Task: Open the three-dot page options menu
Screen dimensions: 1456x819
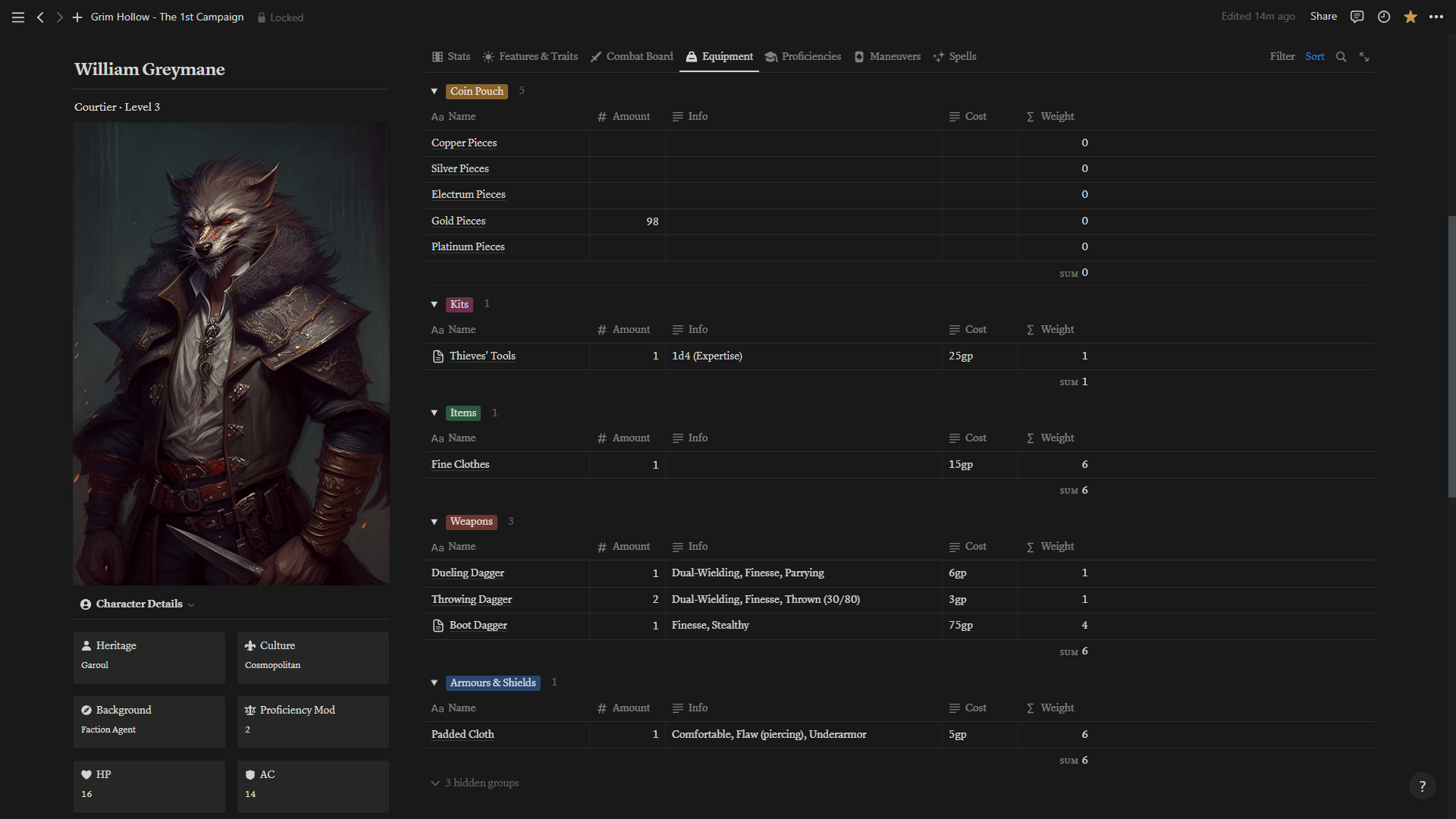Action: coord(1436,17)
